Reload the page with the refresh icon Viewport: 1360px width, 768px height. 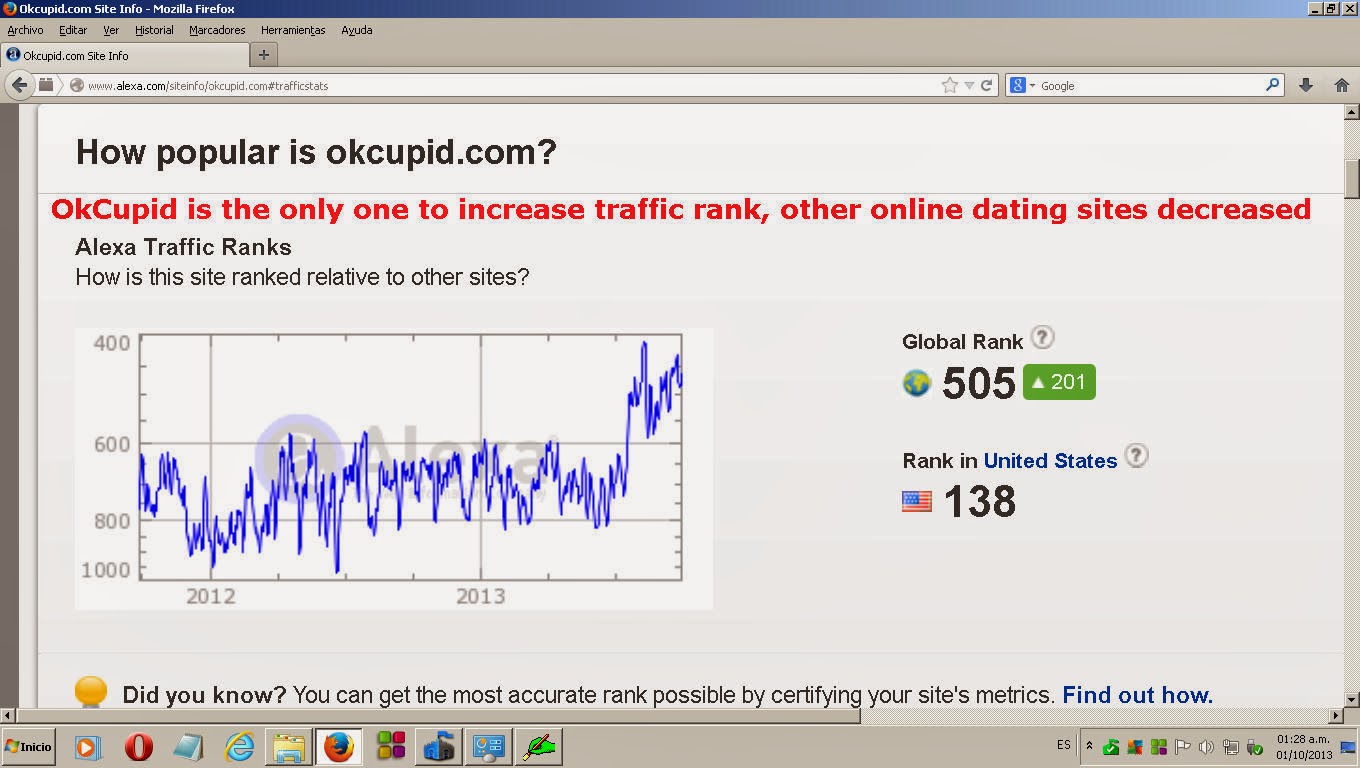986,86
